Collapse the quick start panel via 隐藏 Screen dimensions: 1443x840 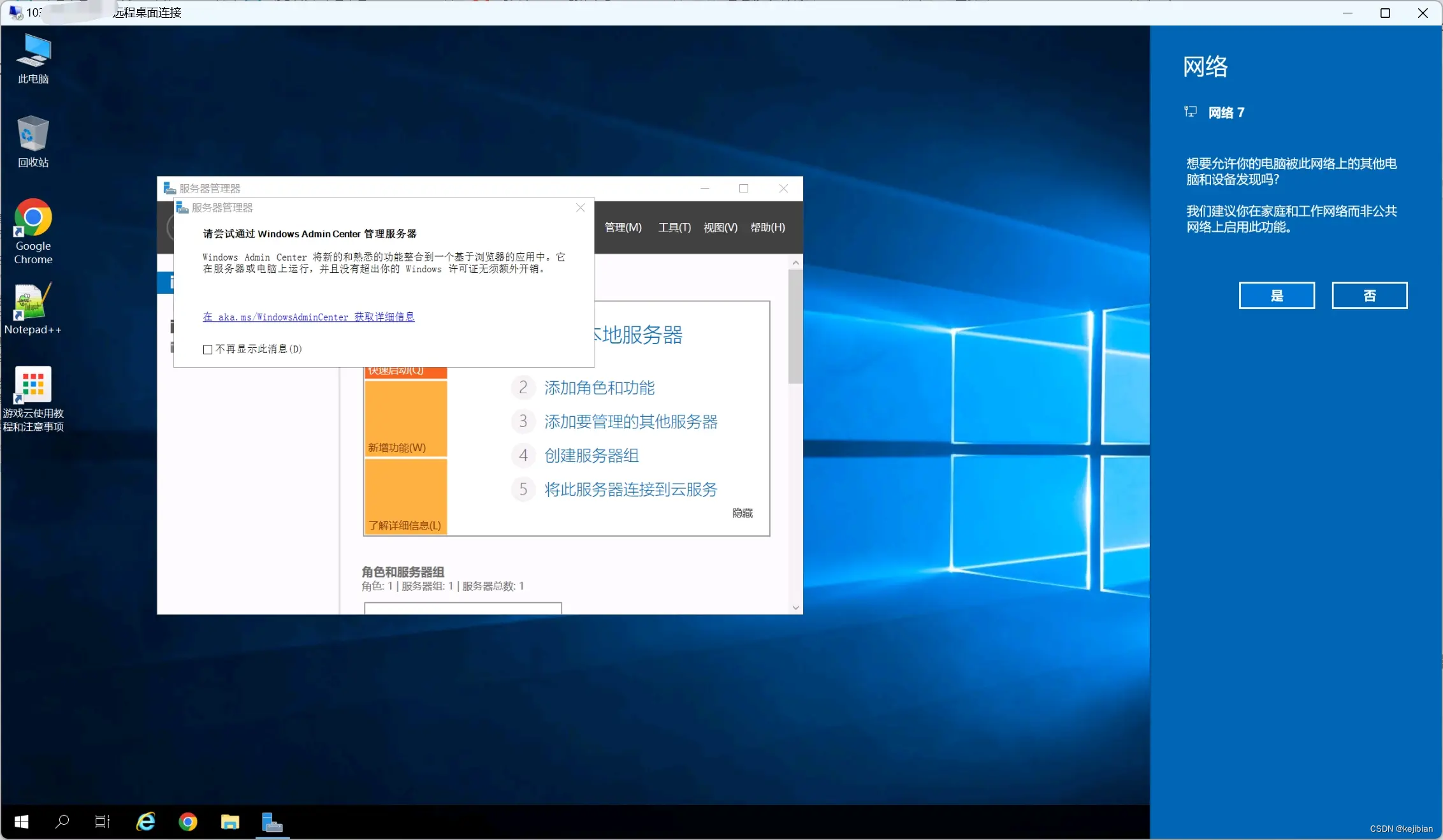coord(741,513)
